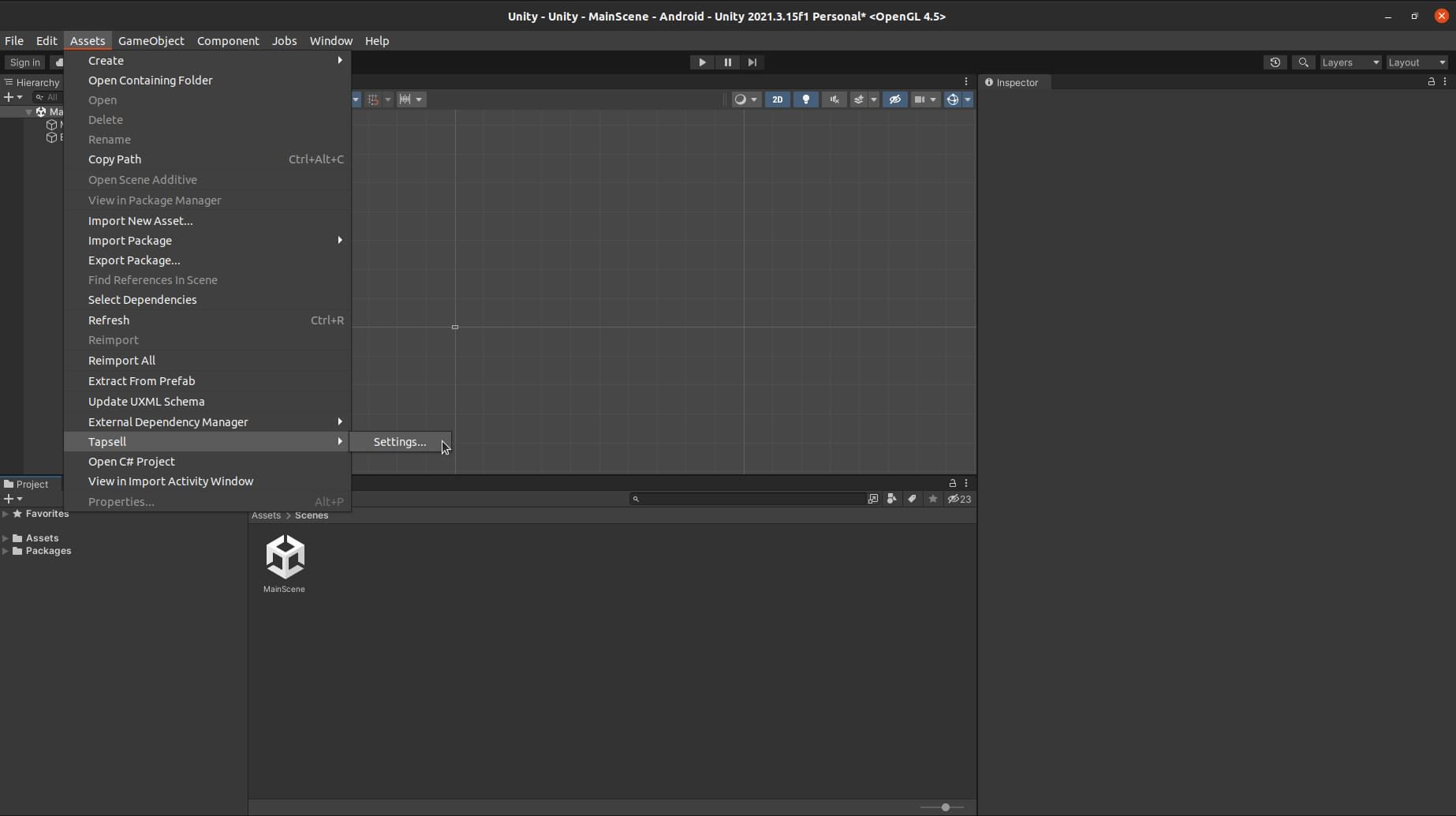This screenshot has width=1456, height=816.
Task: Open scene effects dropdown arrow
Action: coord(873,99)
